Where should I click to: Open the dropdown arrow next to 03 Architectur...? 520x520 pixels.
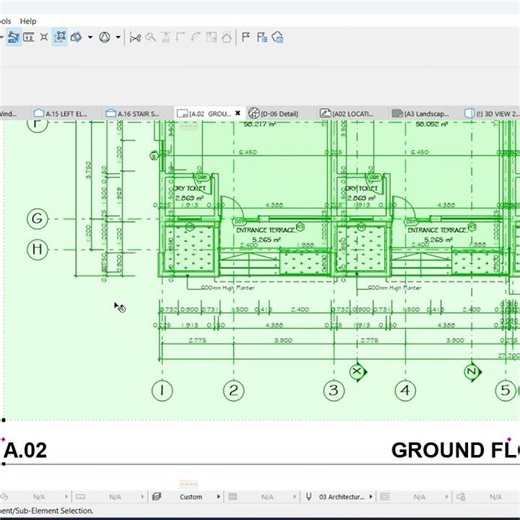[371, 497]
